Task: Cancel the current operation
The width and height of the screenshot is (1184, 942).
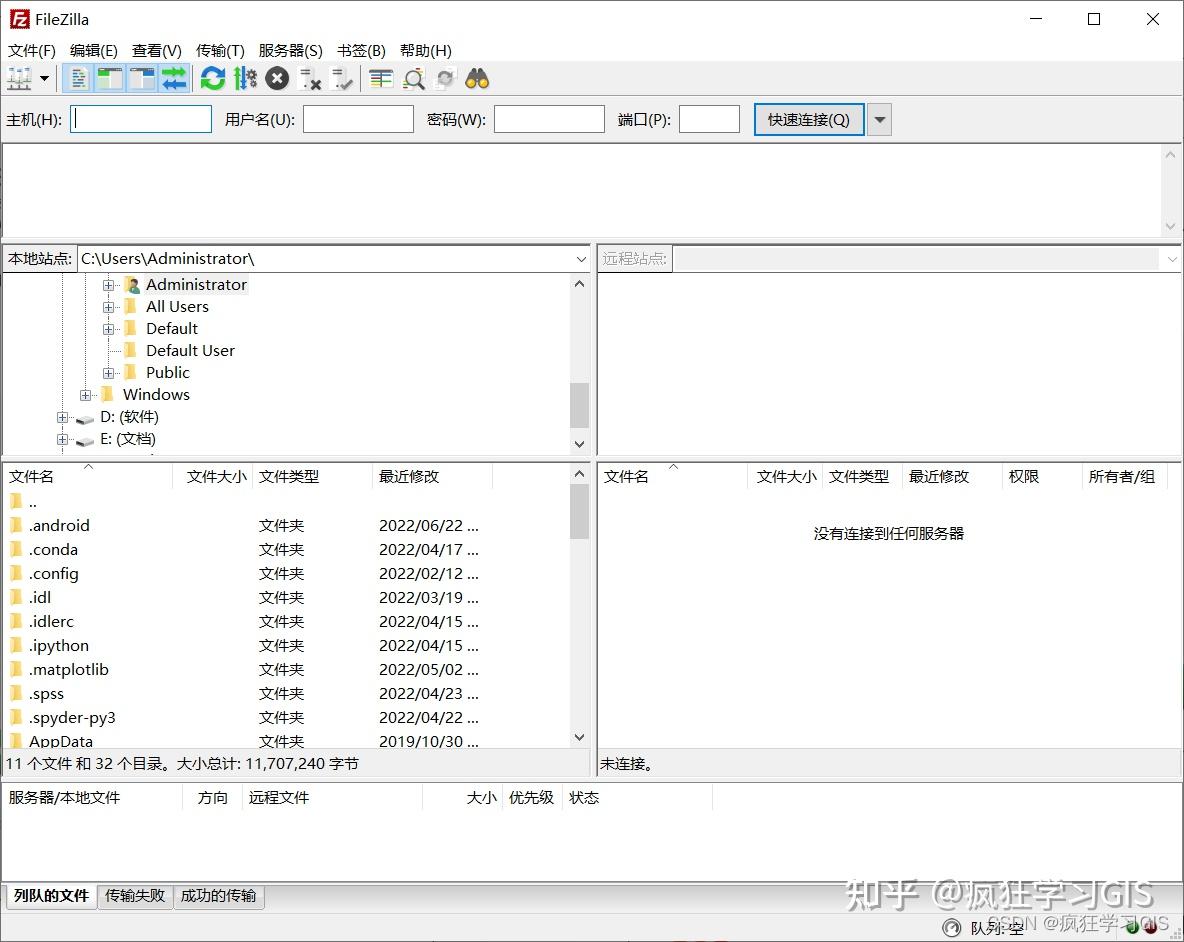Action: coord(278,78)
